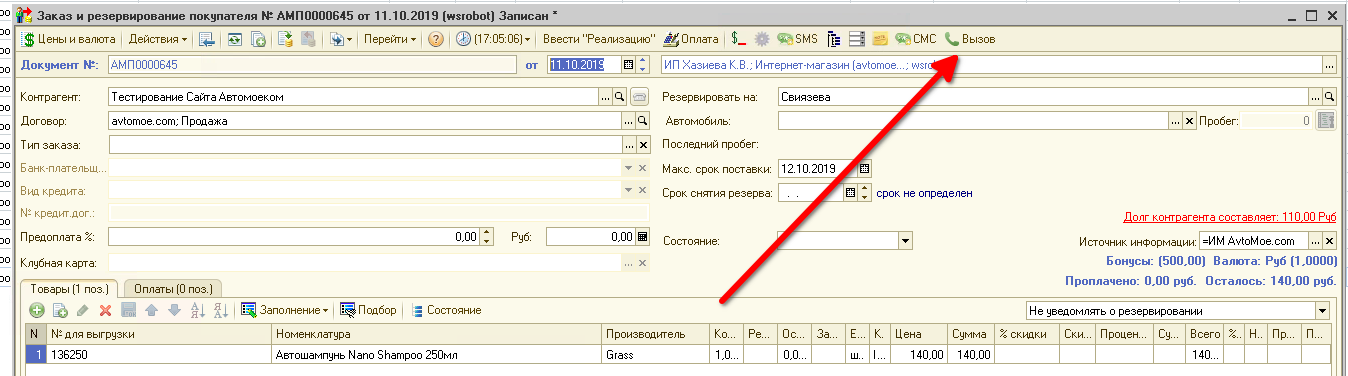Click the structure tree icon in toolbar

tap(834, 39)
